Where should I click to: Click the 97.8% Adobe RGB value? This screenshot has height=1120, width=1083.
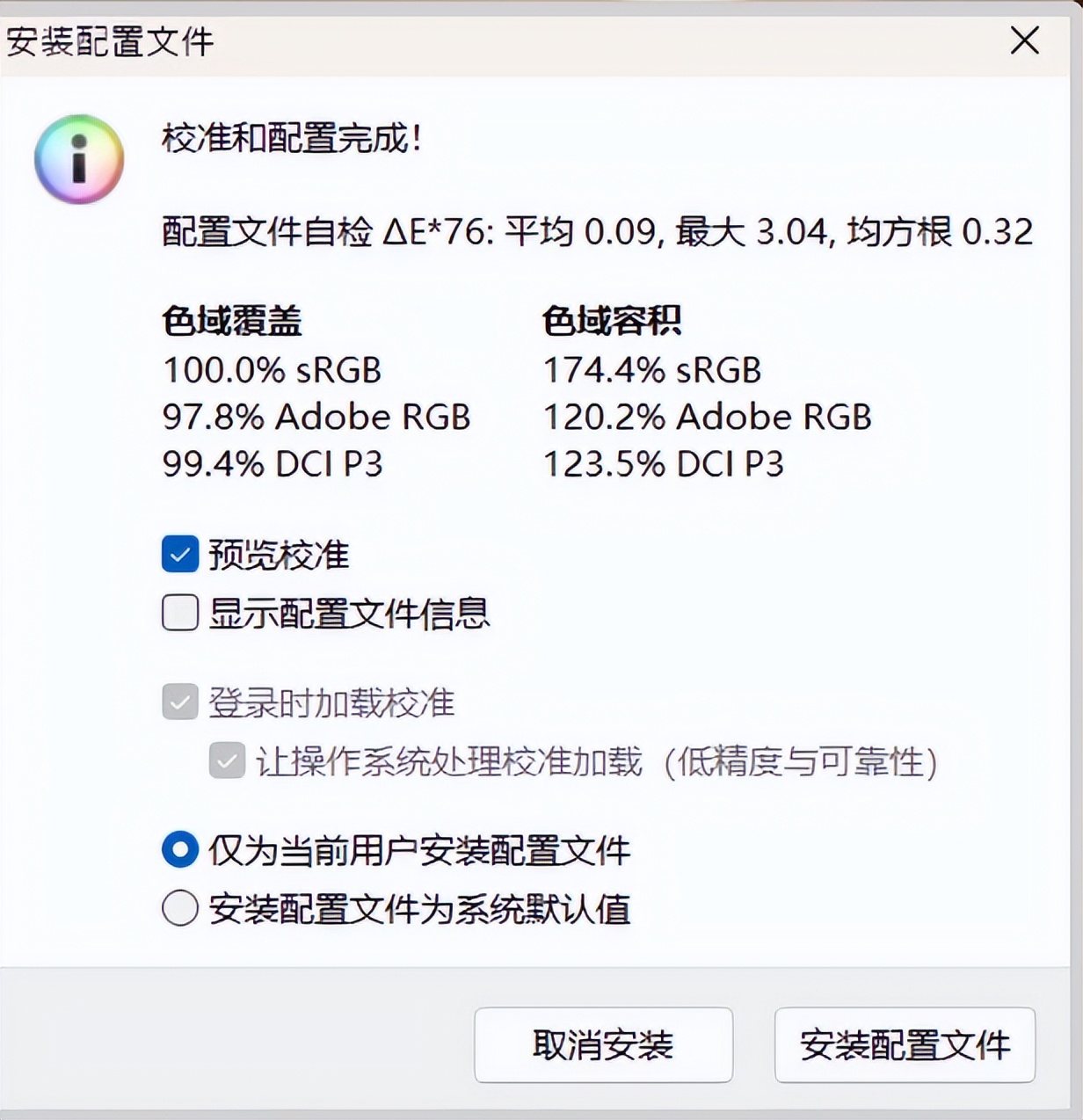[x=316, y=417]
